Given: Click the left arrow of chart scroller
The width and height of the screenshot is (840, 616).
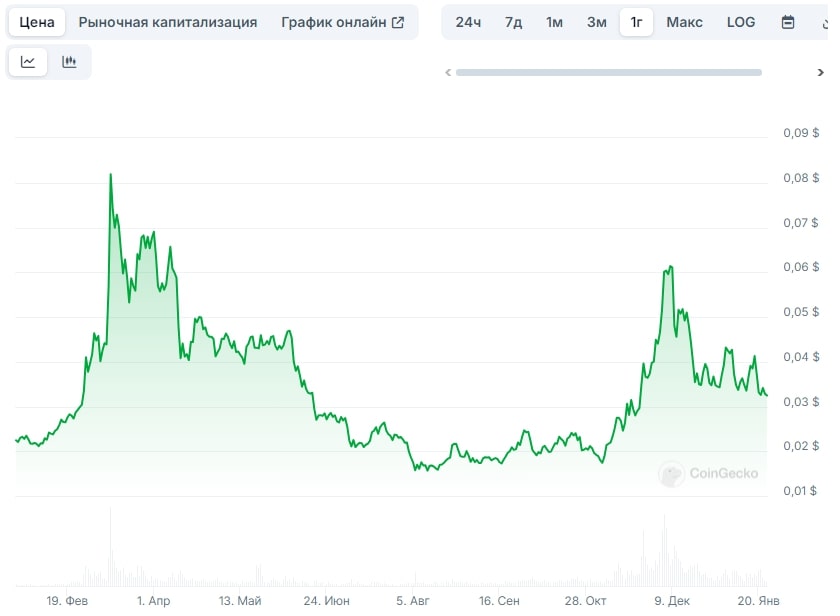Looking at the screenshot, I should tap(448, 72).
